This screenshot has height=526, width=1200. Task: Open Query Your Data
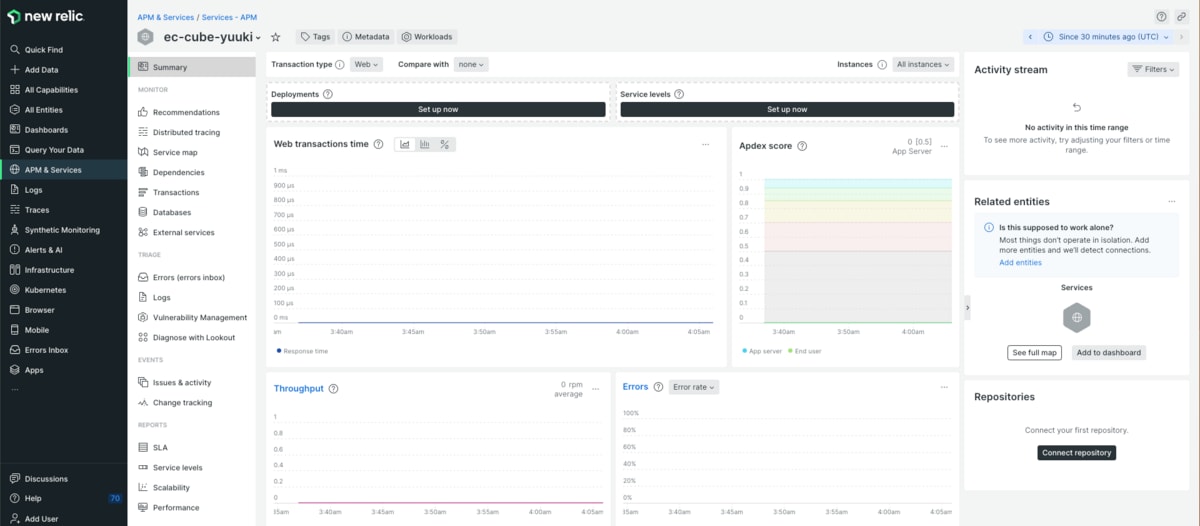click(54, 150)
